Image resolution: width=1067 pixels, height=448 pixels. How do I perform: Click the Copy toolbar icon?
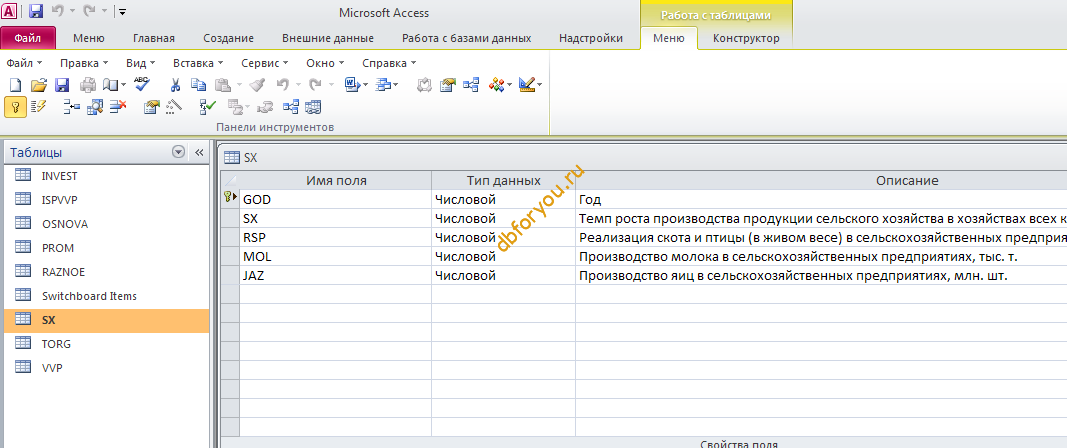click(x=198, y=85)
